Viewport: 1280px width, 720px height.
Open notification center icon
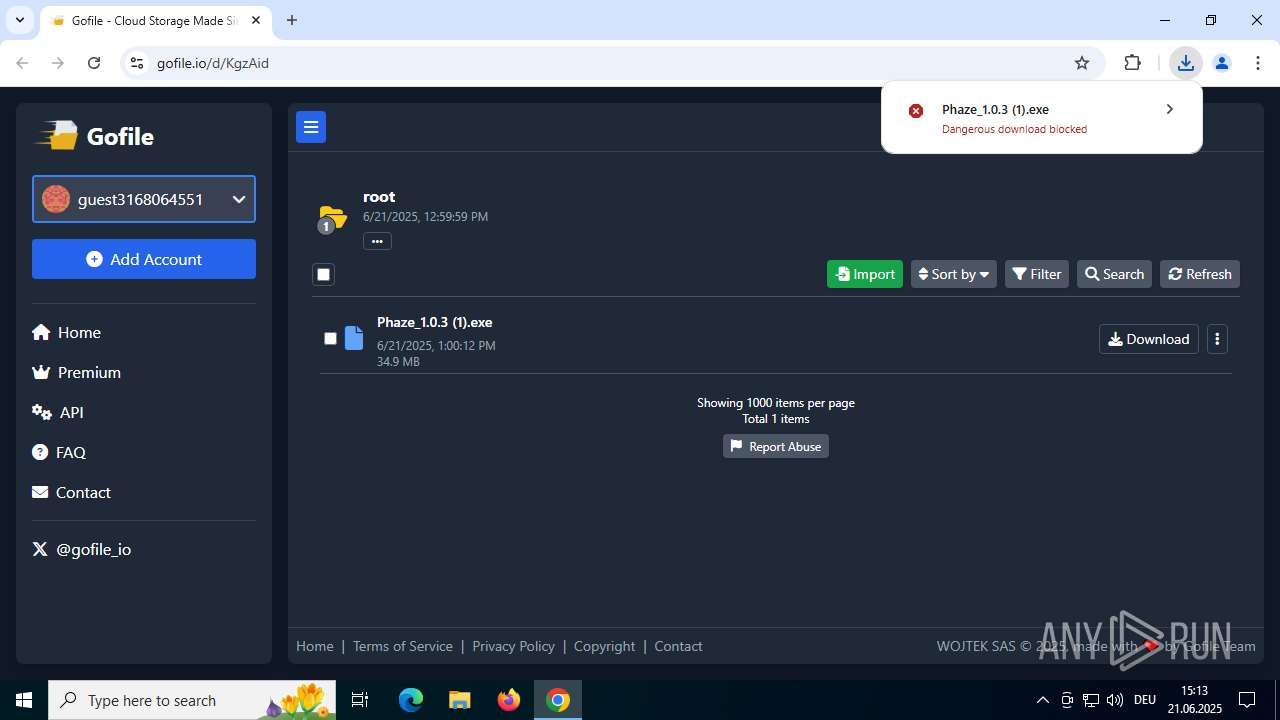tap(1247, 700)
